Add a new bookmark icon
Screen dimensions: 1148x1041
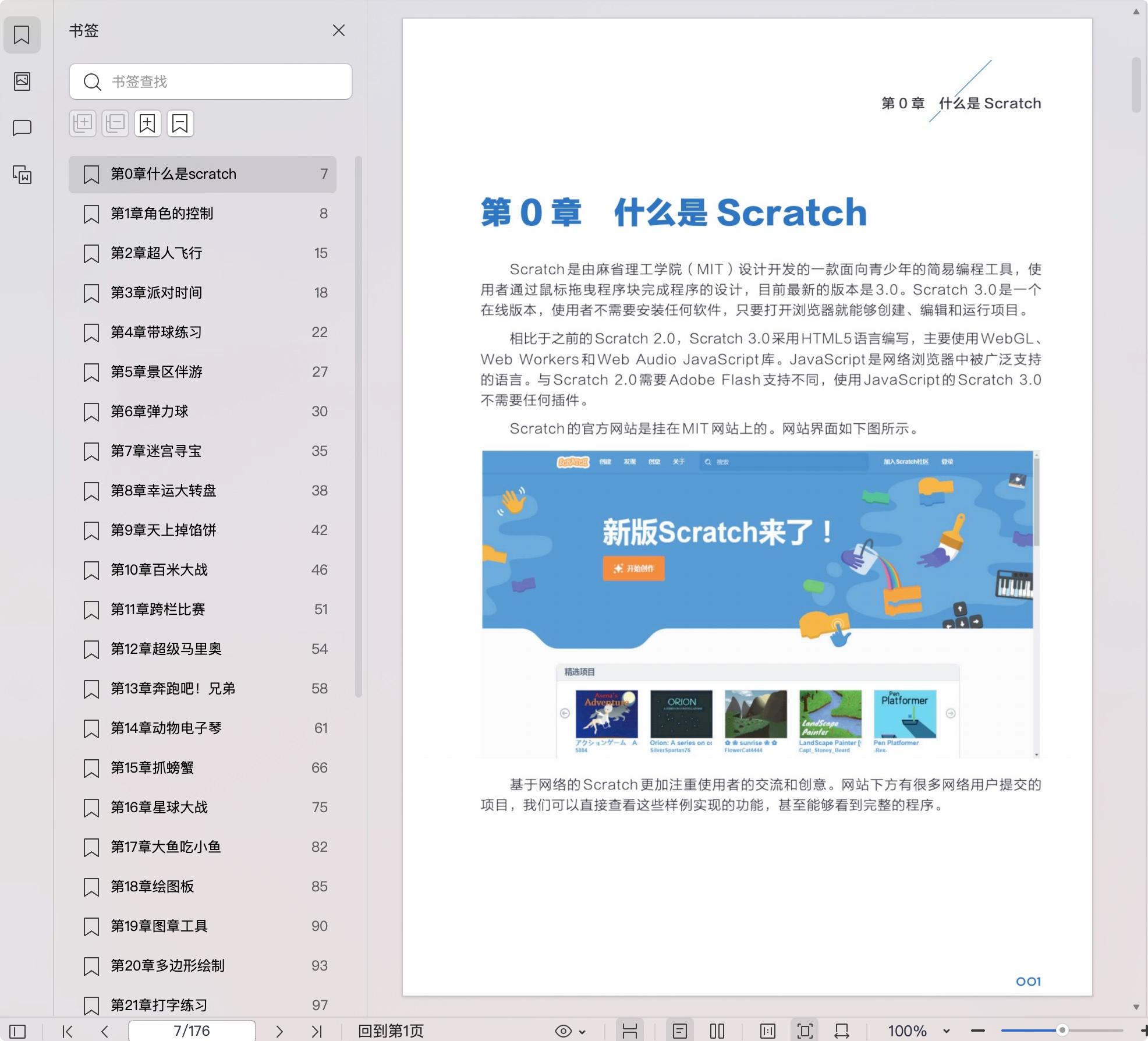pyautogui.click(x=148, y=123)
